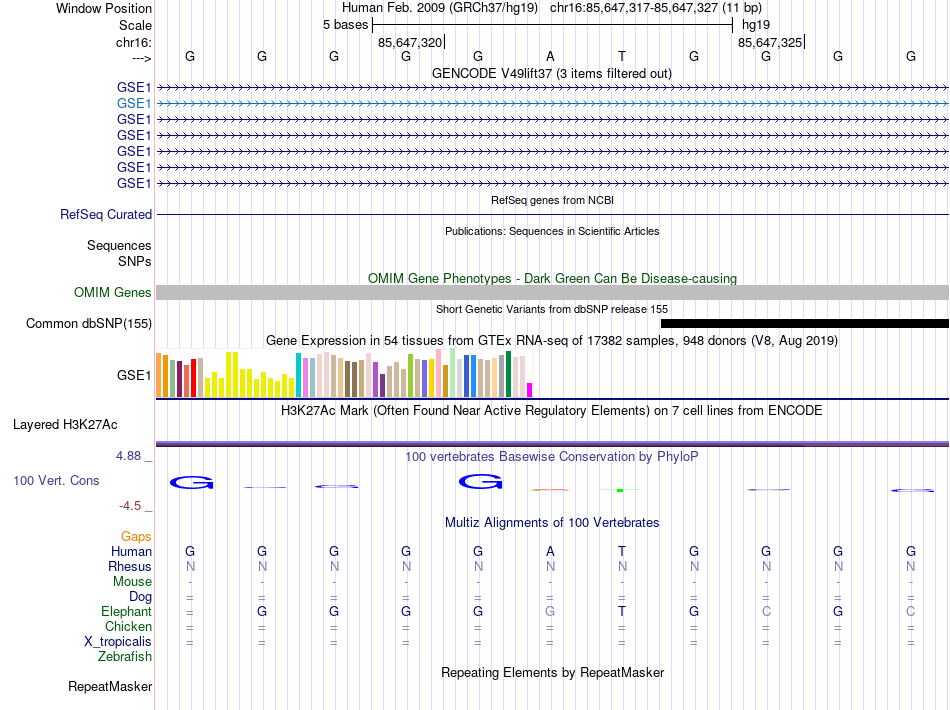This screenshot has height=710, width=950.
Task: Click the T base in the Human row
Action: (x=622, y=551)
